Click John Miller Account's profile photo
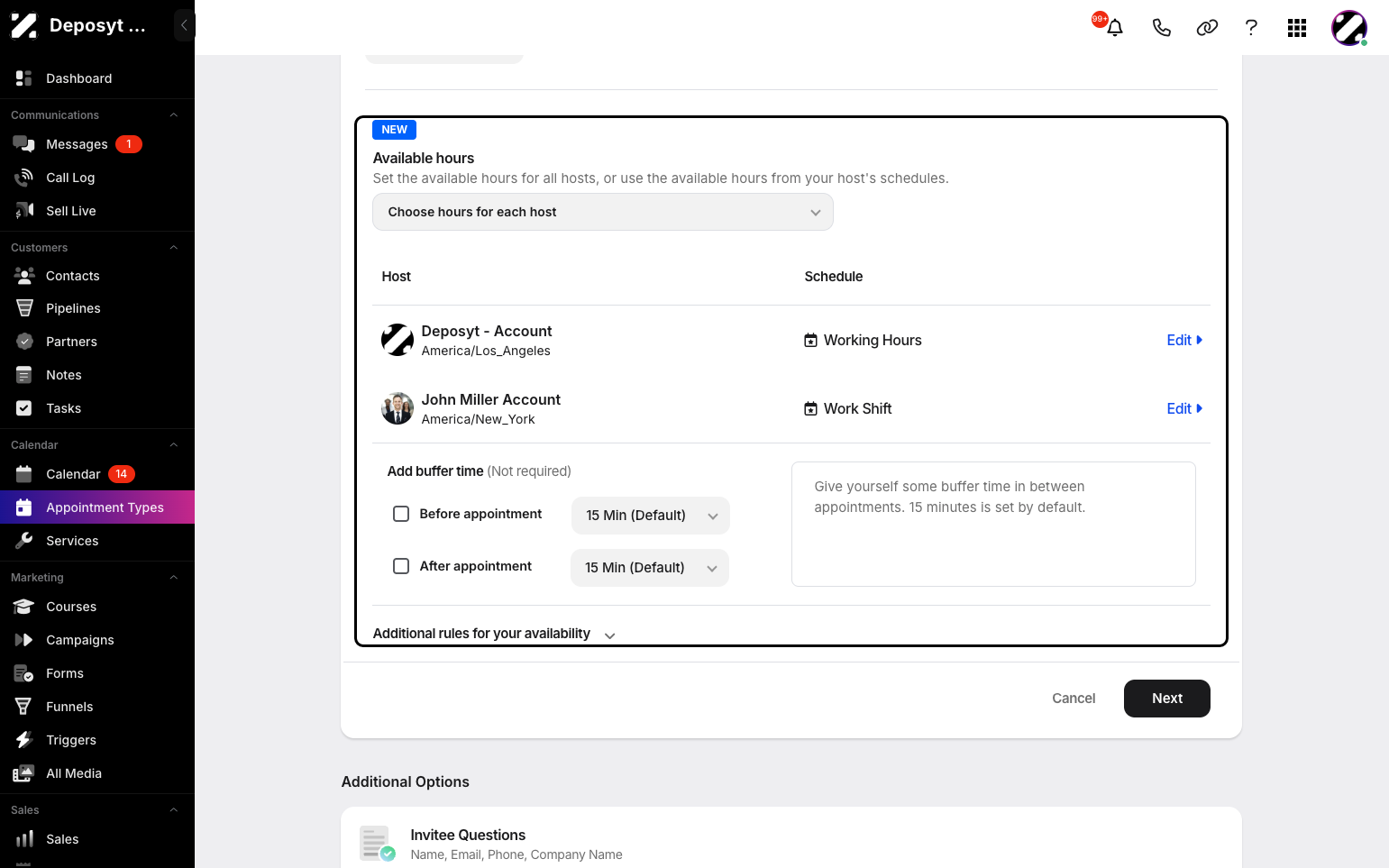The image size is (1389, 868). coord(398,408)
